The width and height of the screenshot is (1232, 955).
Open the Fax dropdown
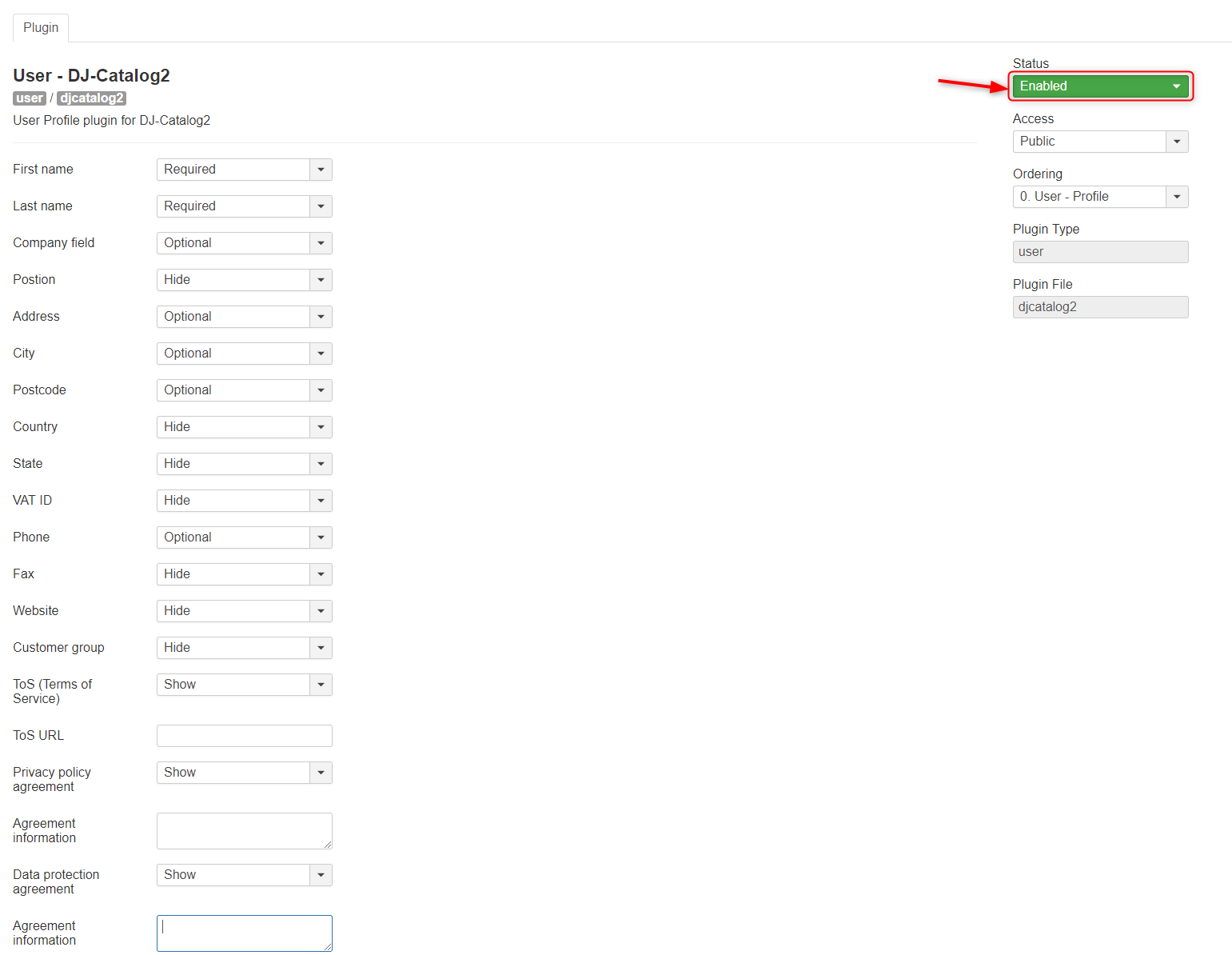click(245, 574)
